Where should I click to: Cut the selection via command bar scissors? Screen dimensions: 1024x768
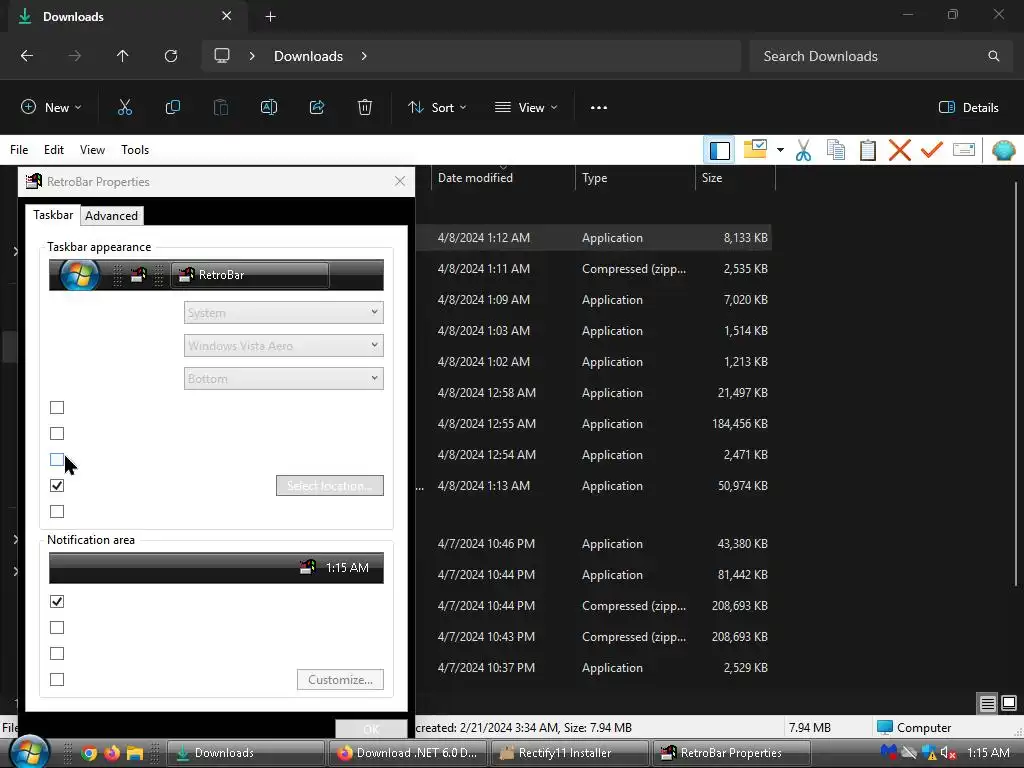click(x=124, y=108)
